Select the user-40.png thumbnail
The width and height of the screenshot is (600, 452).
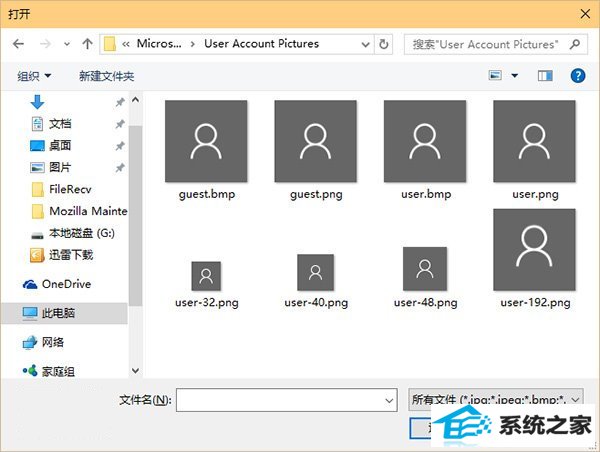[x=316, y=273]
